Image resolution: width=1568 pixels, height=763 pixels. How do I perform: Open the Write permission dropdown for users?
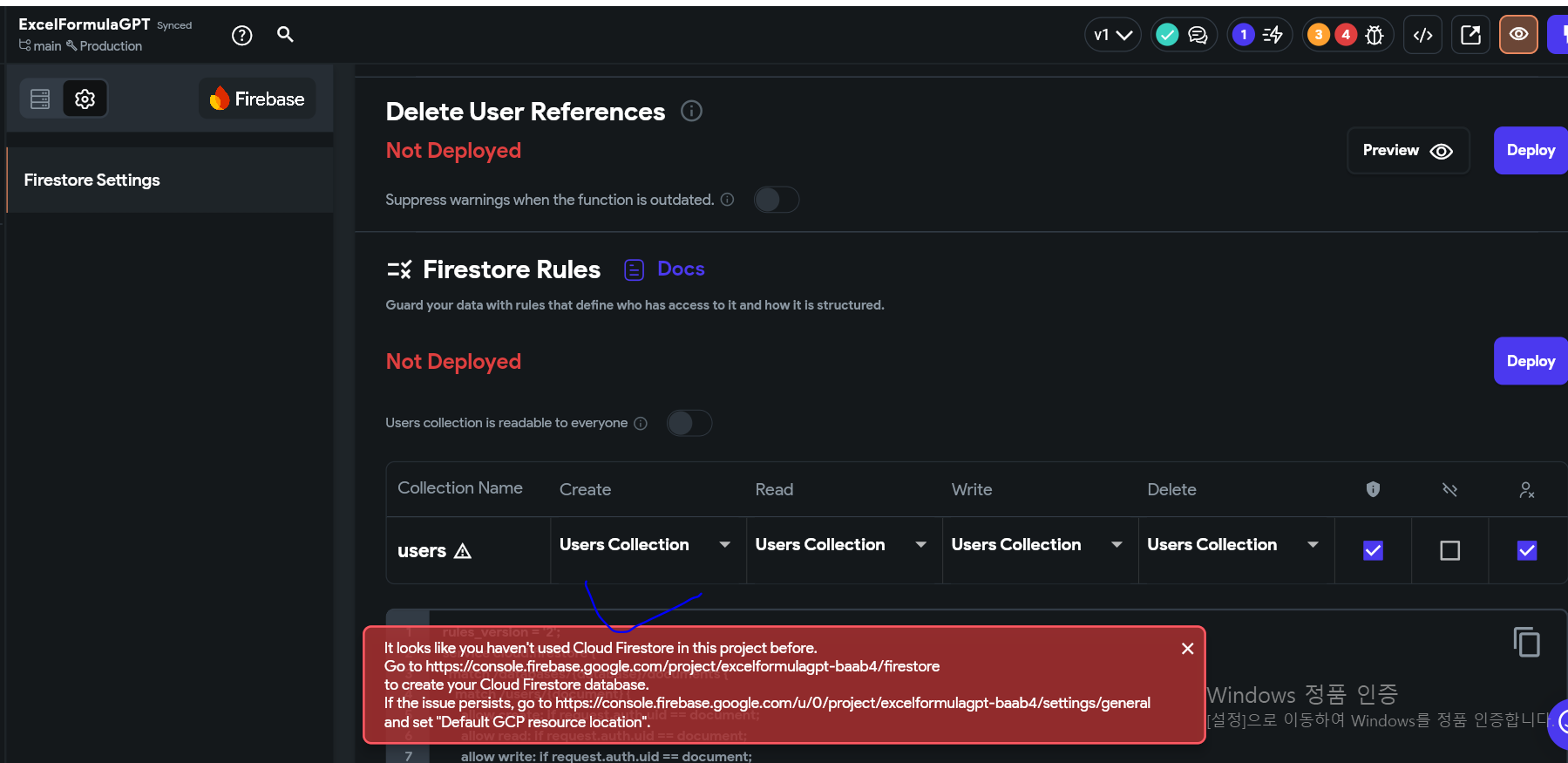tap(1040, 545)
